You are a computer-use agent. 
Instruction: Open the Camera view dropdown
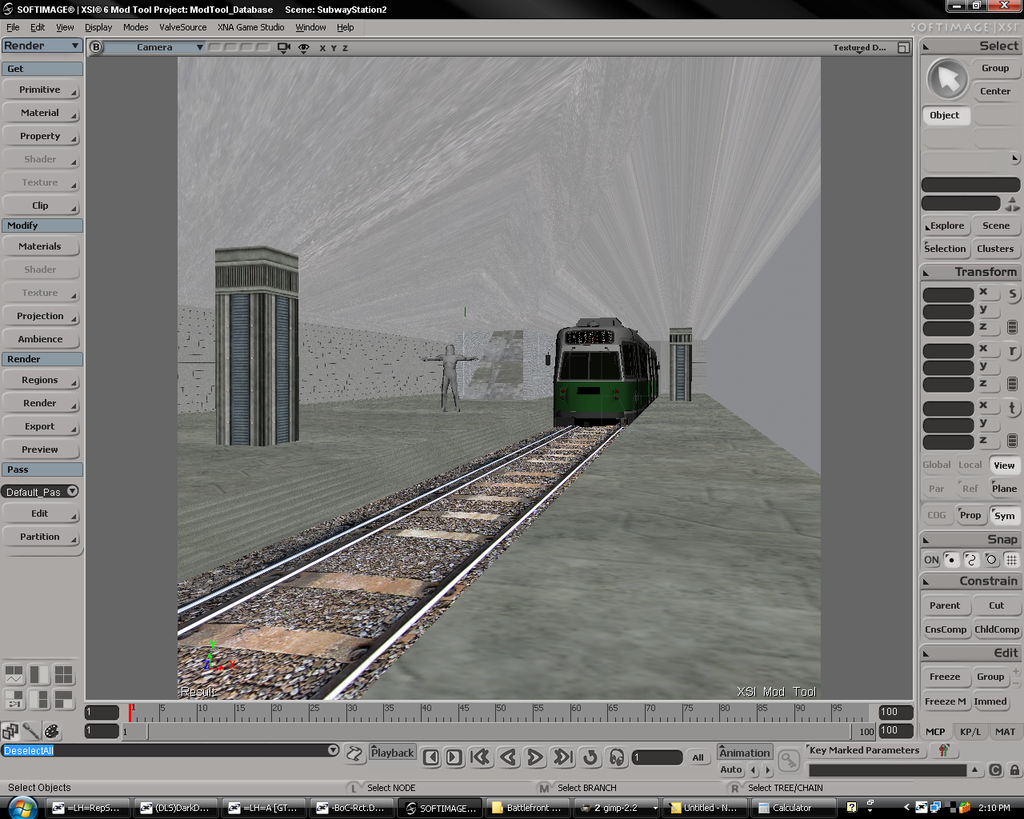pyautogui.click(x=154, y=47)
